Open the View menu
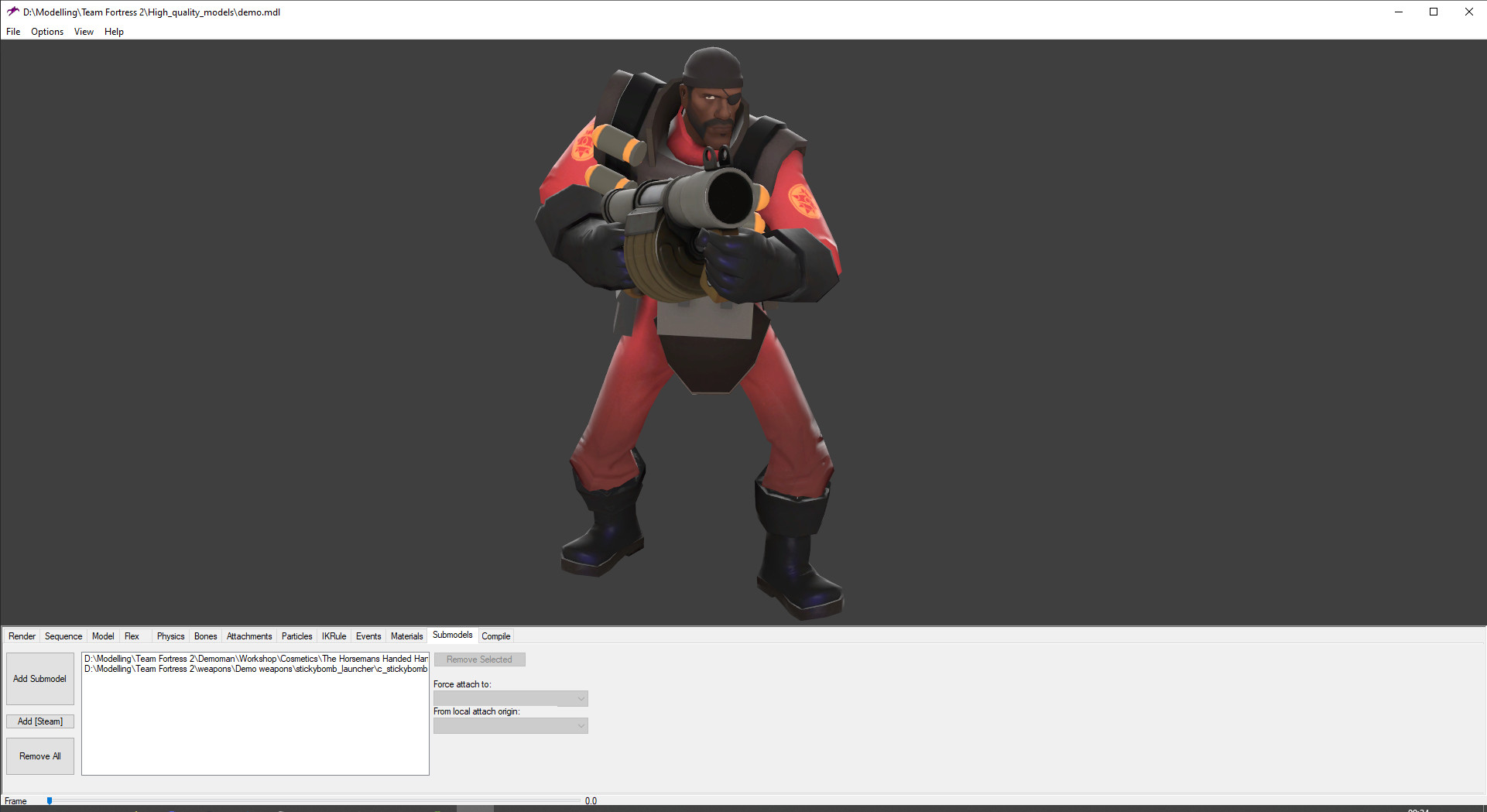The height and width of the screenshot is (812, 1487). [x=83, y=32]
